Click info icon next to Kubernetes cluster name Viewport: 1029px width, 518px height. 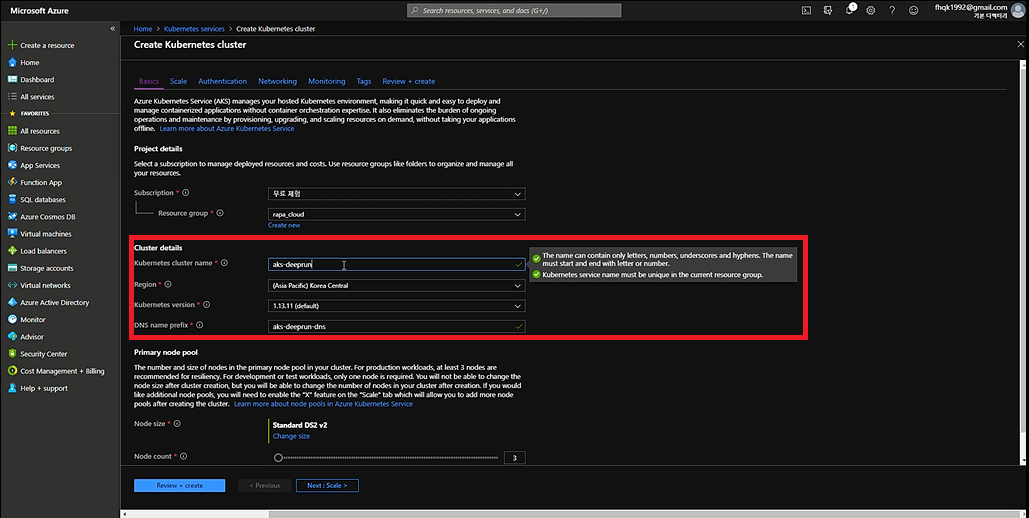[224, 263]
